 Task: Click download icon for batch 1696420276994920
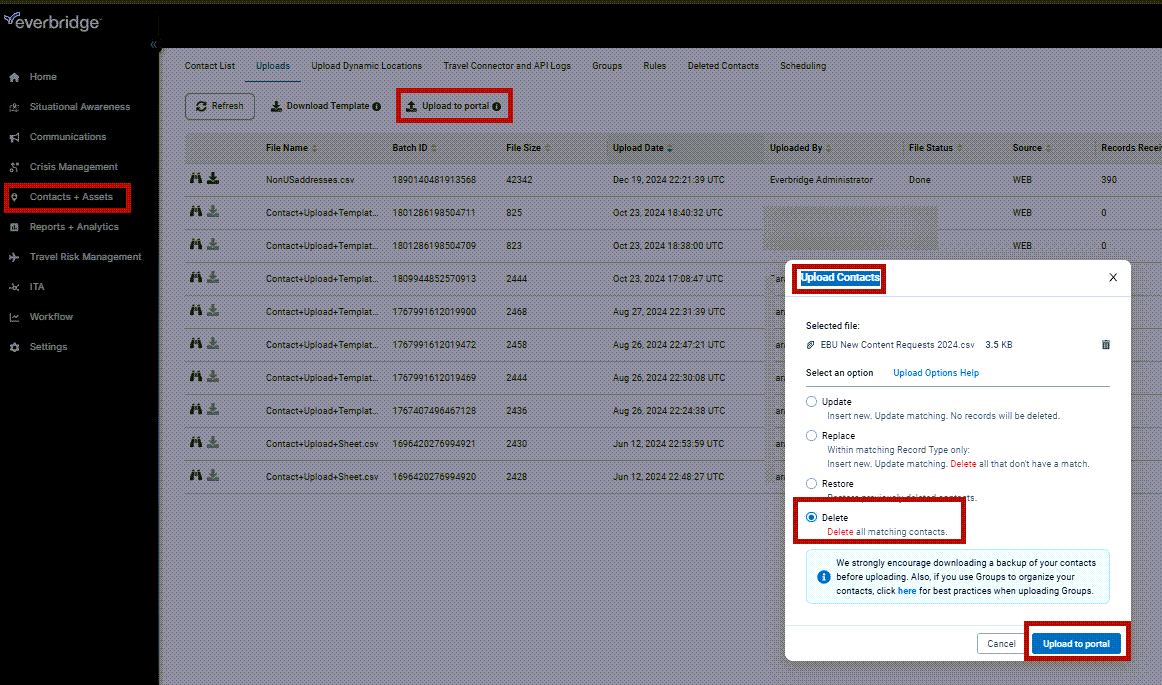coord(213,475)
